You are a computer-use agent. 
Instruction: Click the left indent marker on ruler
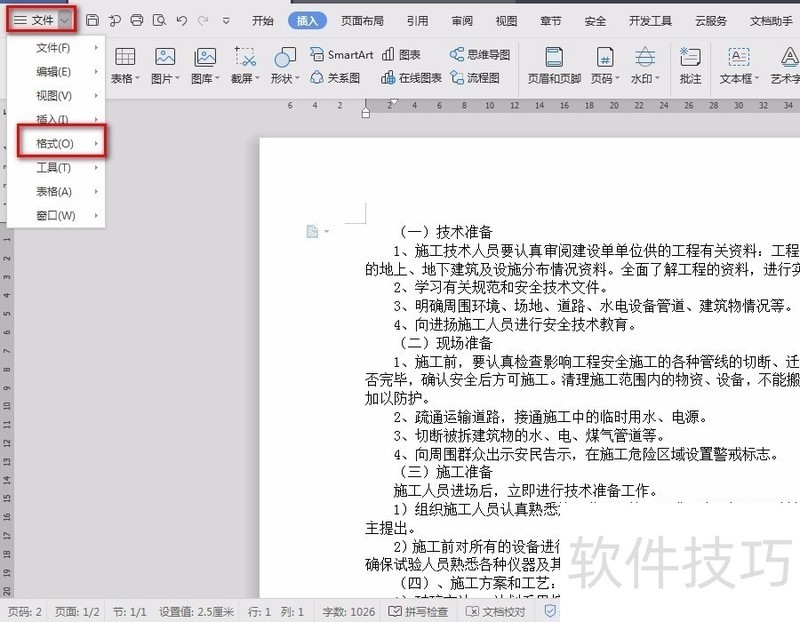point(365,114)
